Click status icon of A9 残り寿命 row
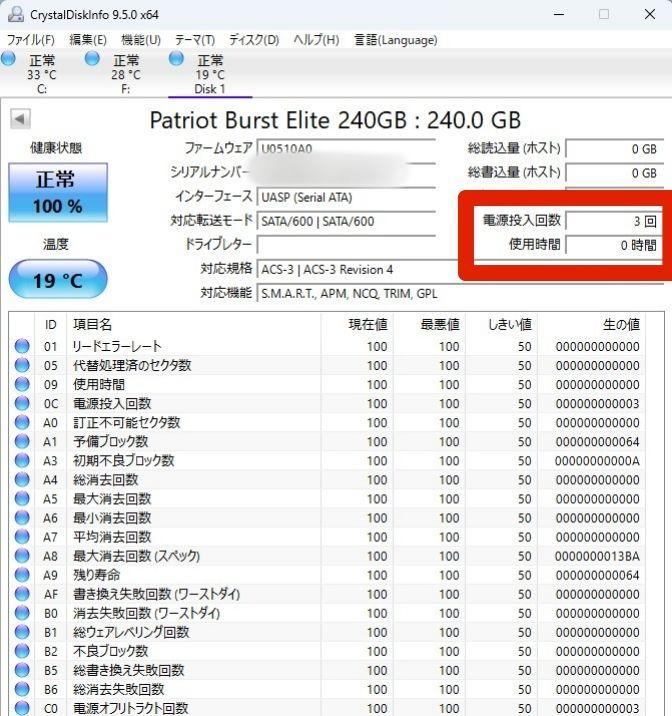The image size is (672, 716). (x=22, y=575)
